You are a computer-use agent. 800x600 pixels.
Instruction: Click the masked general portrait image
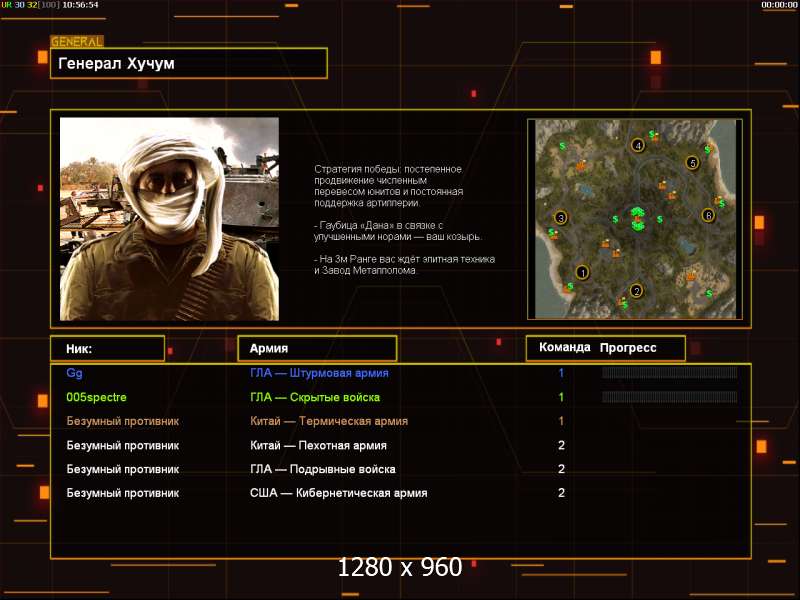[x=169, y=219]
